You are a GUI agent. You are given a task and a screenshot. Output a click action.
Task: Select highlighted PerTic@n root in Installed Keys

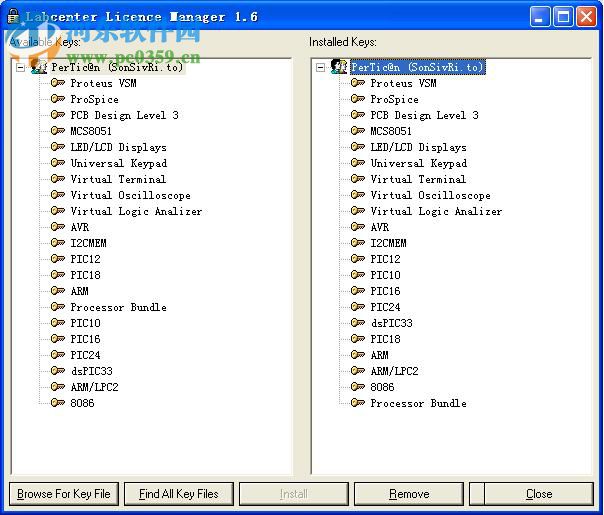pyautogui.click(x=418, y=67)
